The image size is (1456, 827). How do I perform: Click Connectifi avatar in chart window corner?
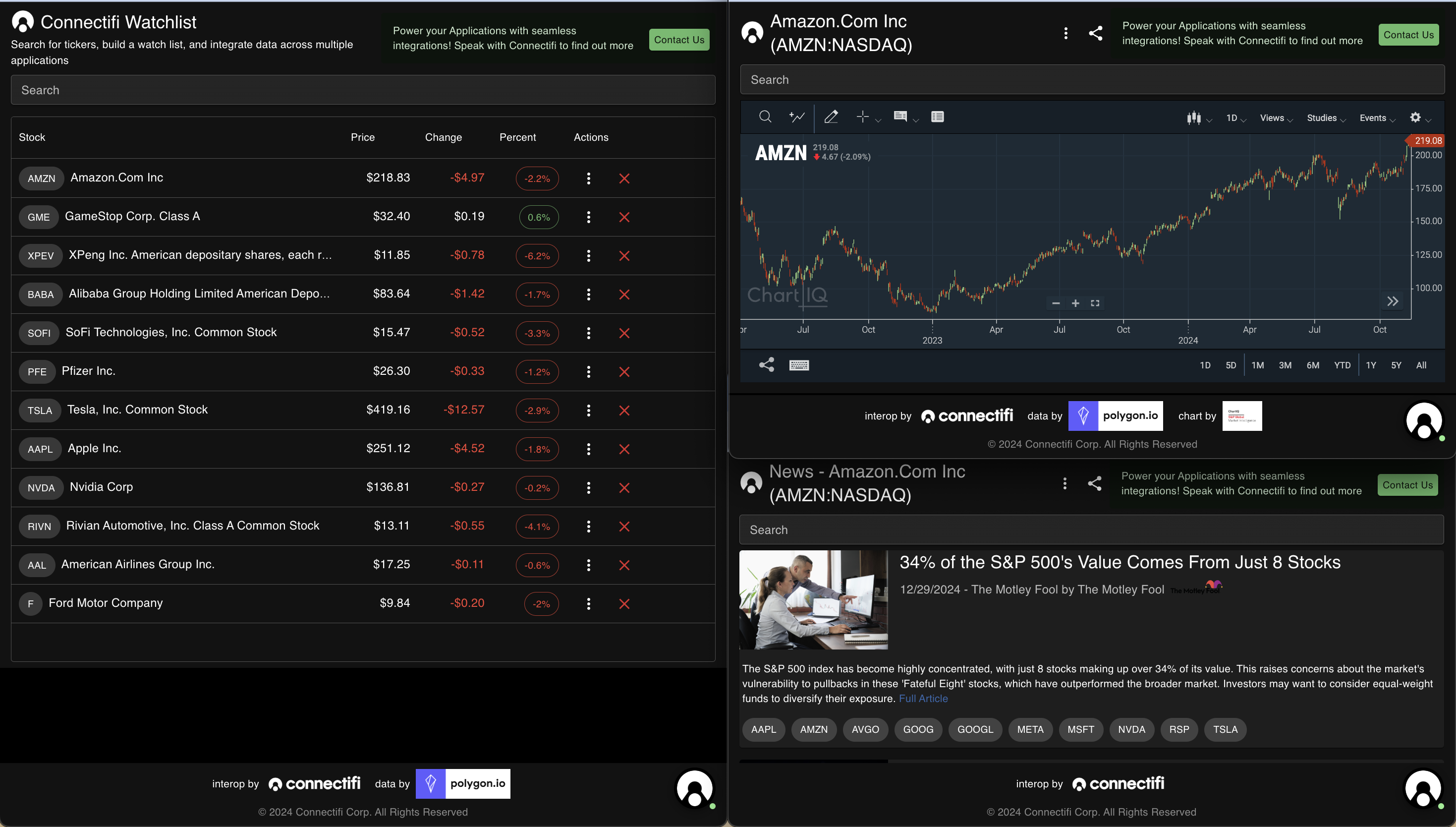[x=1423, y=421]
